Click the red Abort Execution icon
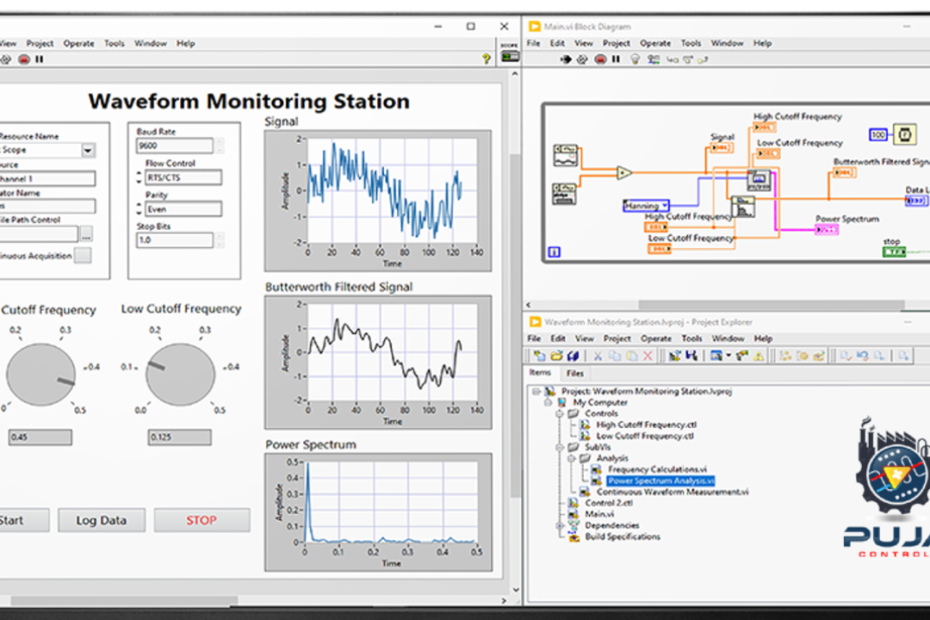 (600, 60)
